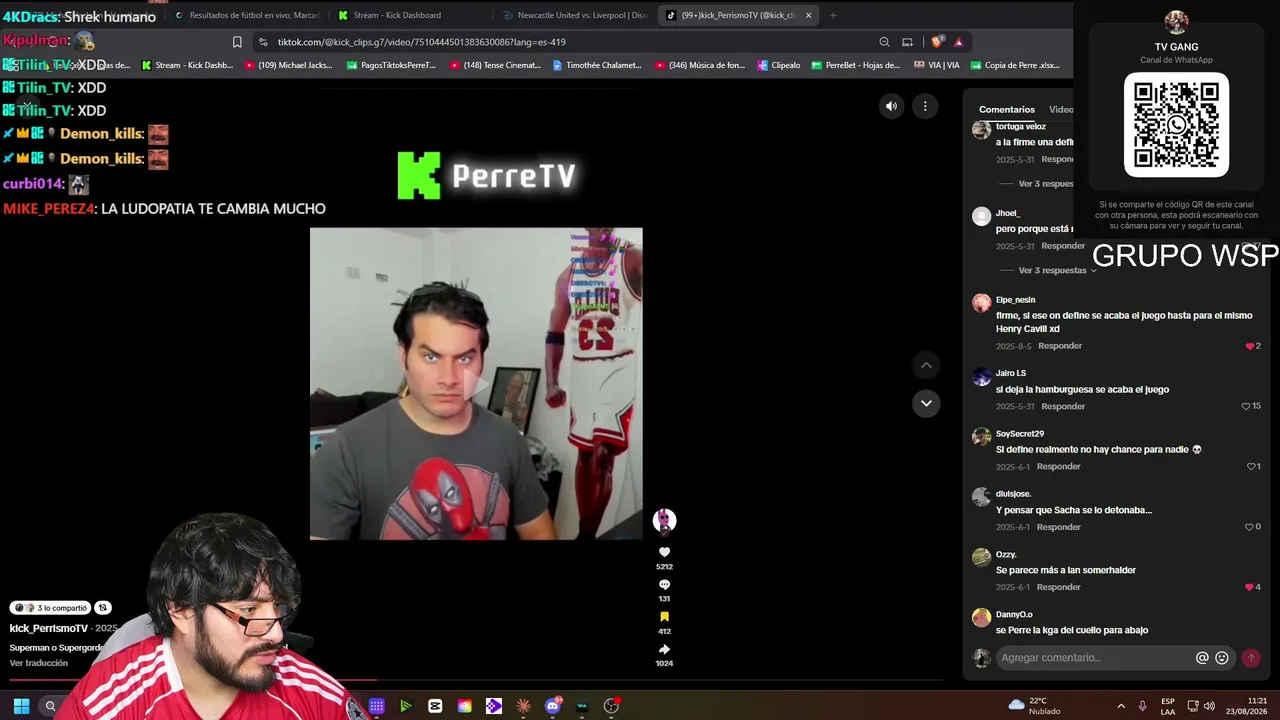Open the Tense Cinematic bookmark
Viewport: 1280px width, 720px height.
pos(495,65)
